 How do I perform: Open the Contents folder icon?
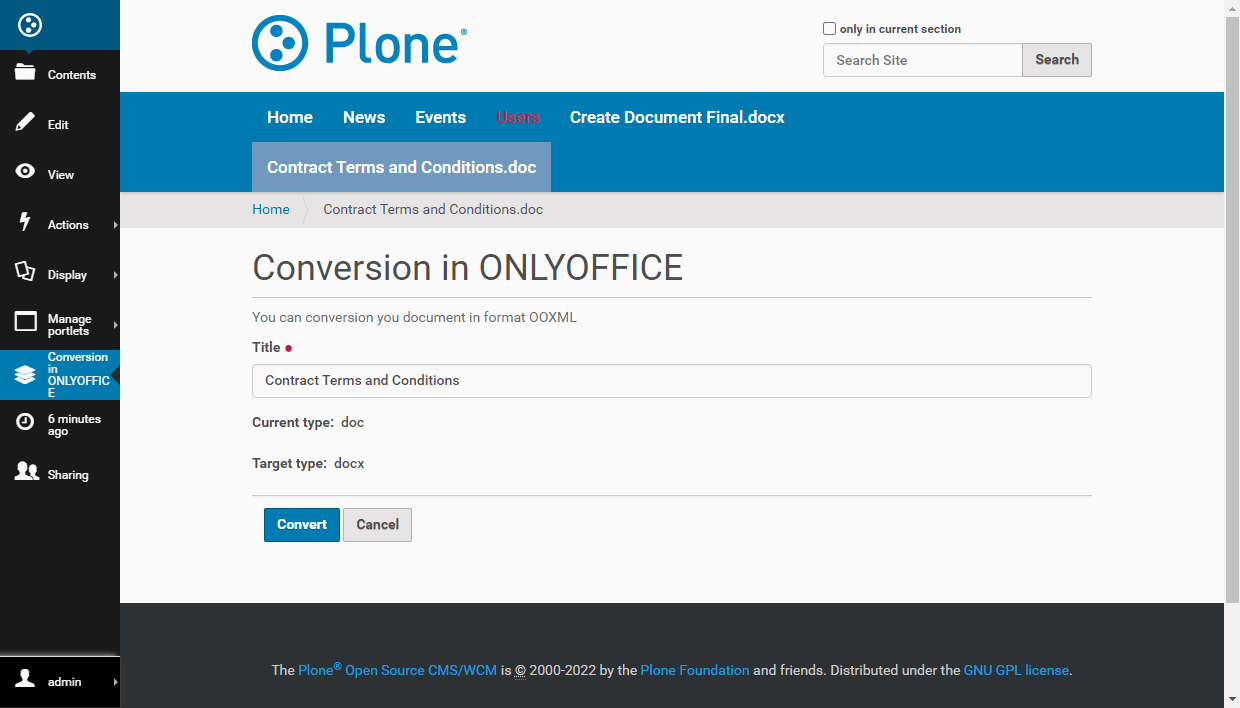(x=26, y=73)
